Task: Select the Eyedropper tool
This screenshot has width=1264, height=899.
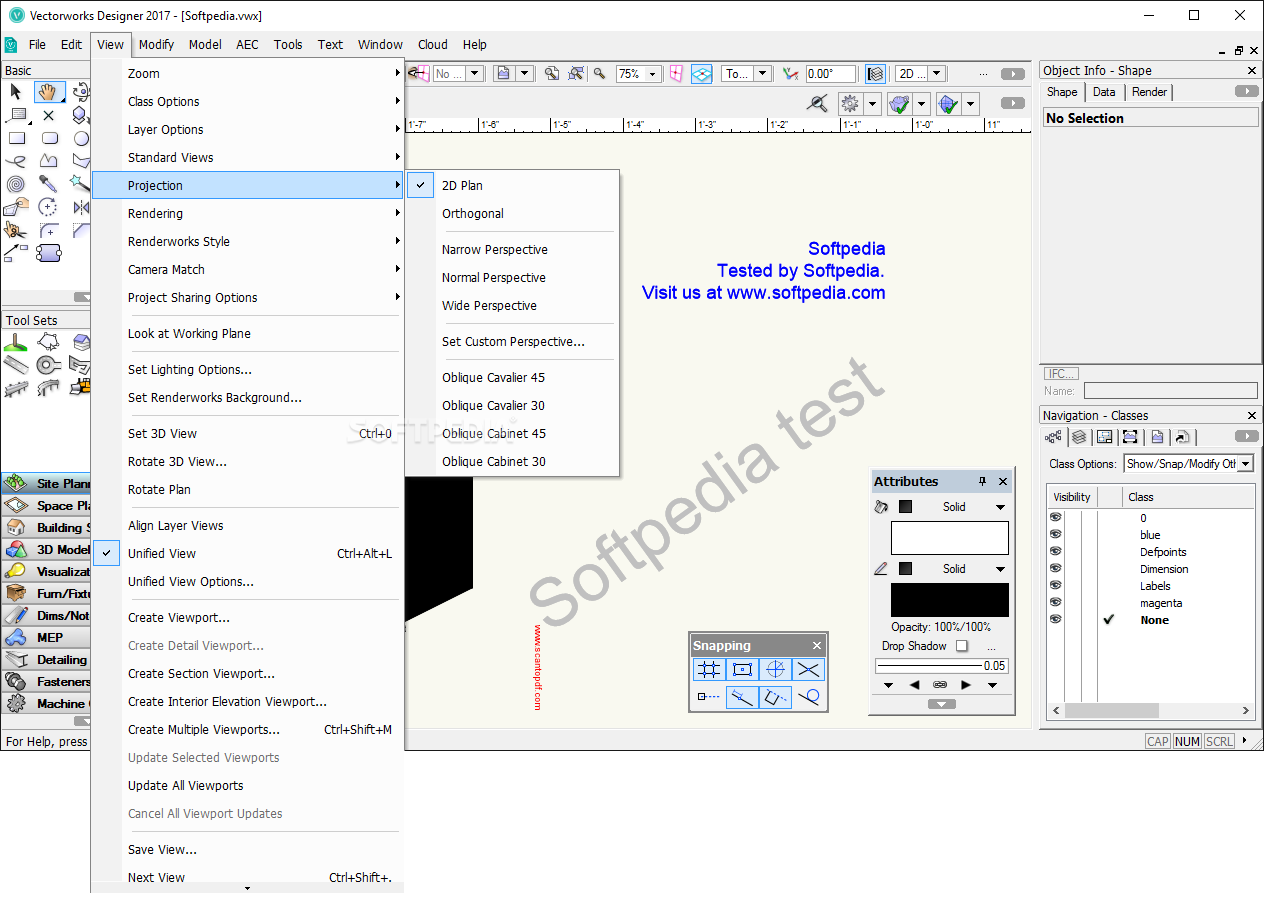Action: (48, 184)
